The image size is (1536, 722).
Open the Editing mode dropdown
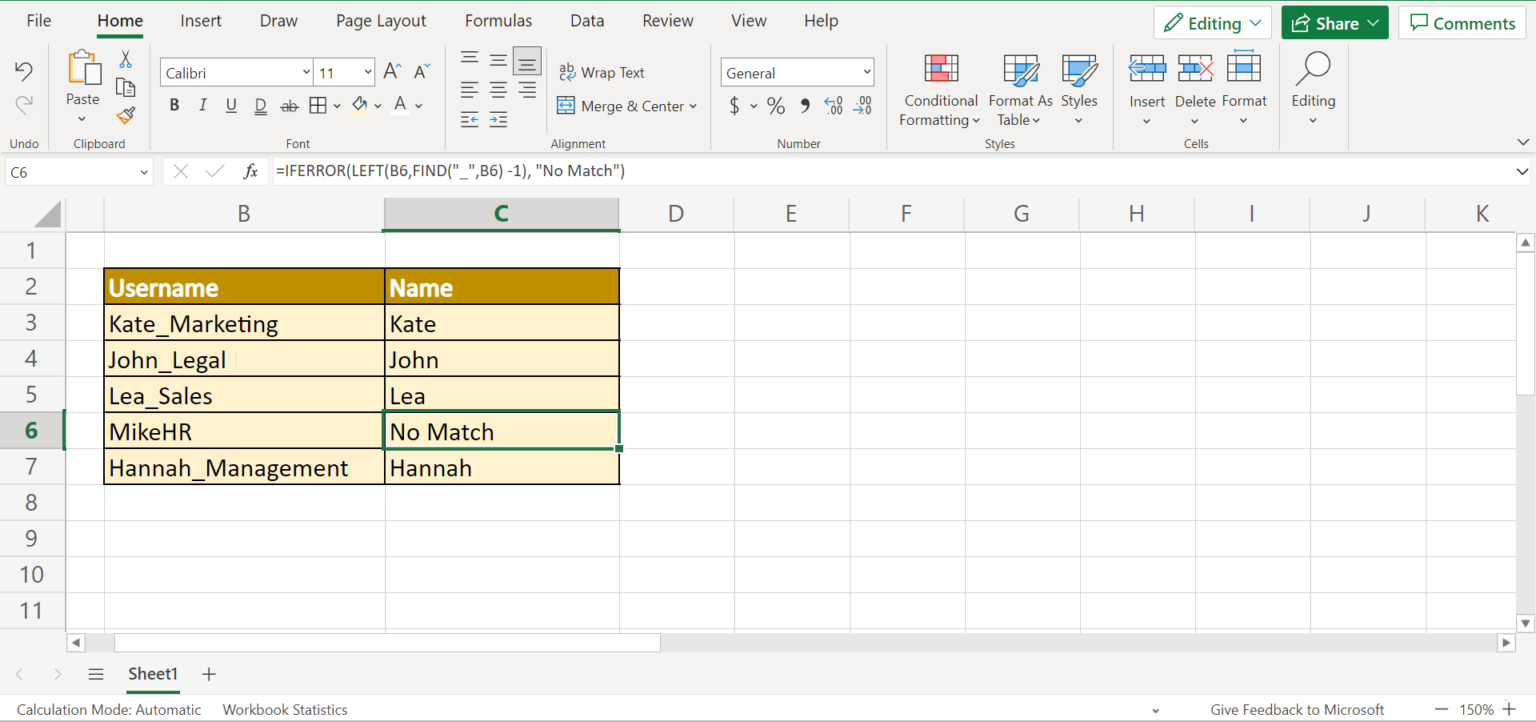(x=1212, y=23)
